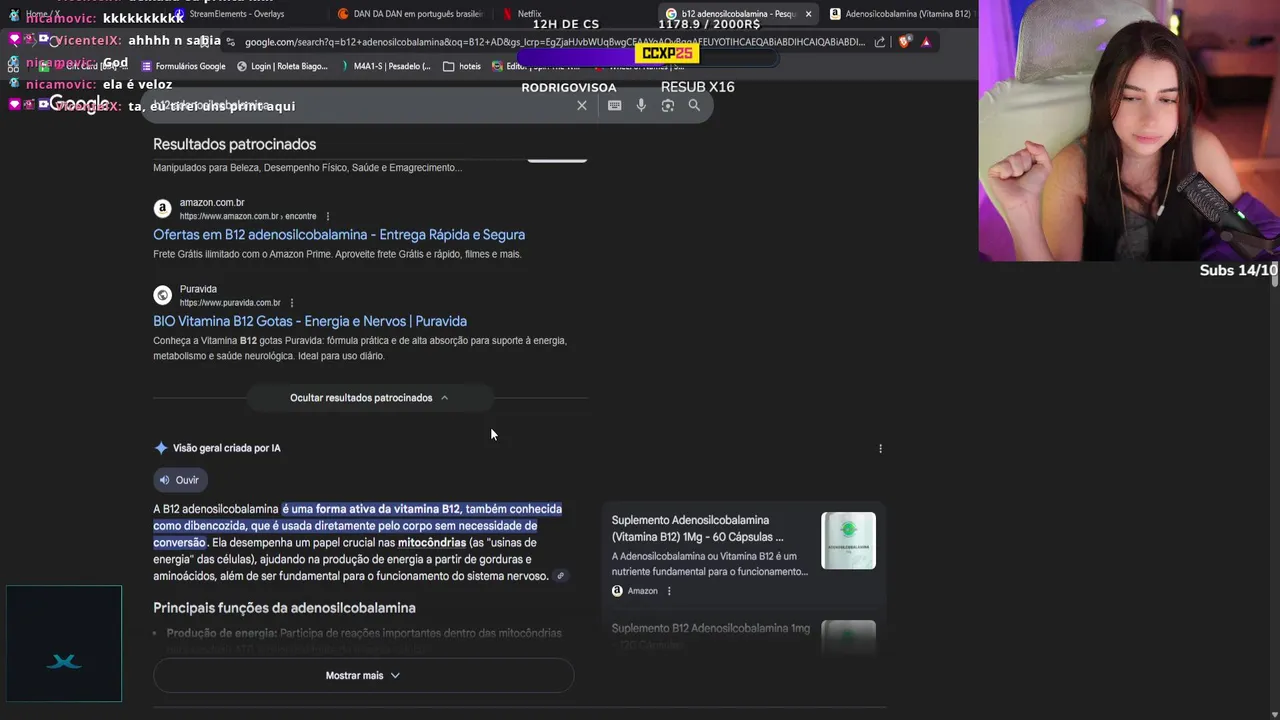1280x720 pixels.
Task: Open M4A1-S | Pesadelo bookmark
Action: (x=386, y=66)
